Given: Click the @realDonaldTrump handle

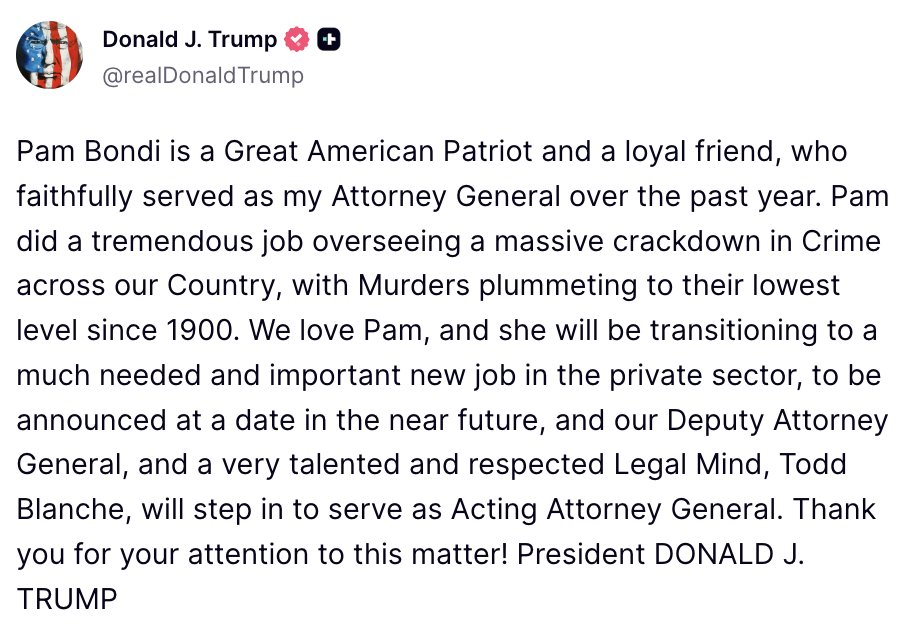Looking at the screenshot, I should point(203,75).
